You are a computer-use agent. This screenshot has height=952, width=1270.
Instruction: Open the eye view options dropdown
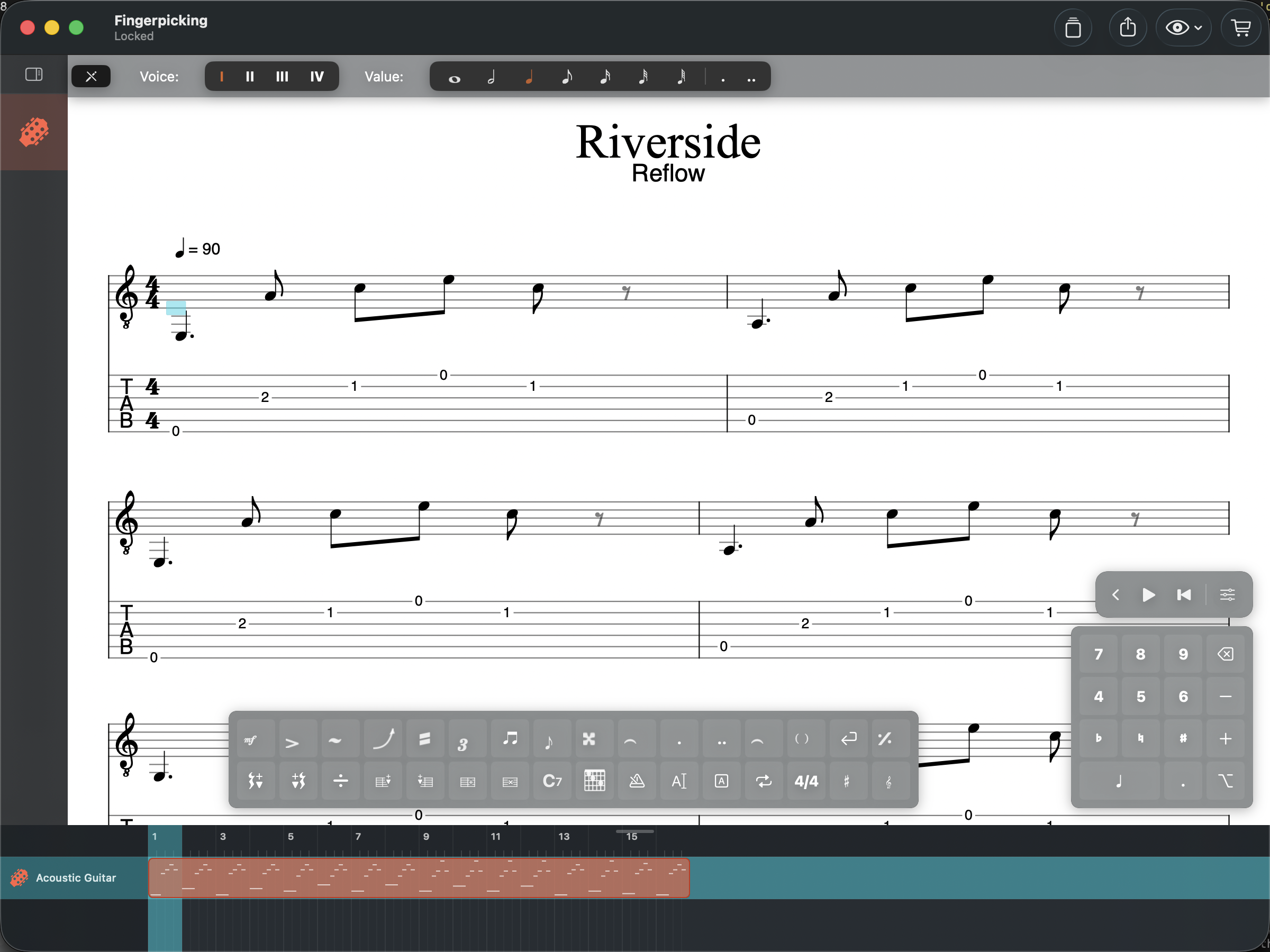point(1183,28)
